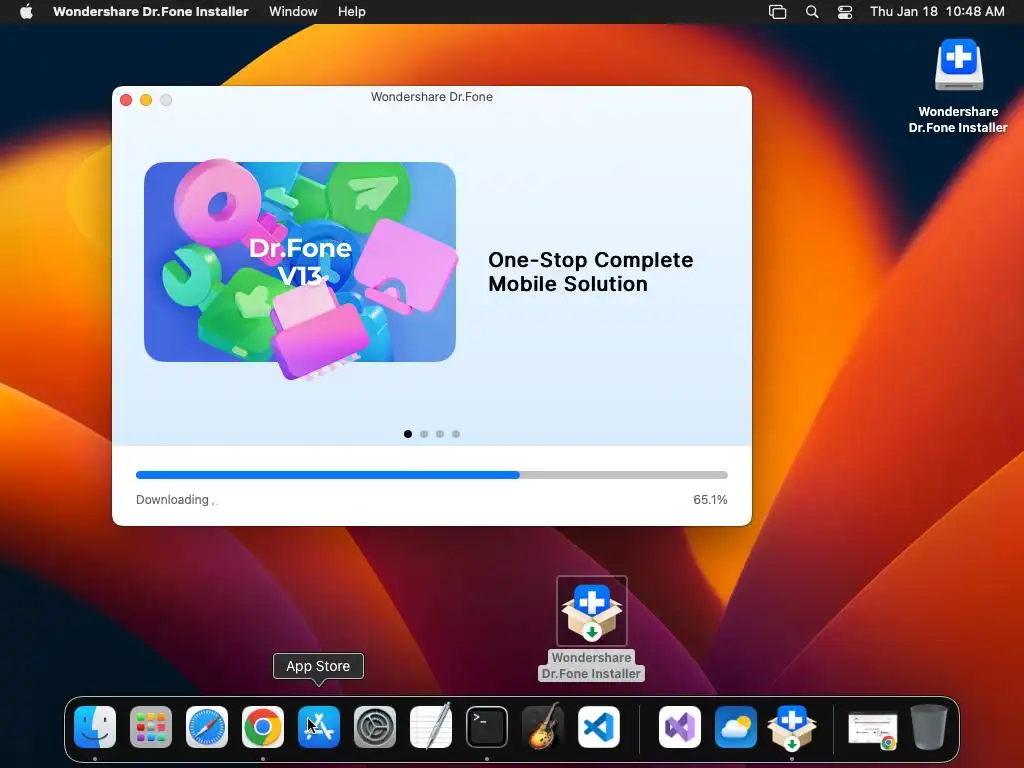The image size is (1024, 768).
Task: Switch to the fourth slide page dot
Action: pos(456,434)
